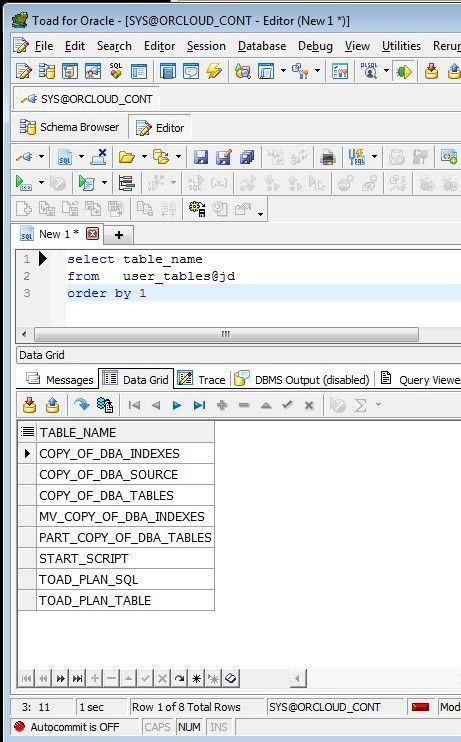Click the lightning bolt automation icon
The height and width of the screenshot is (742, 461).
click(x=214, y=71)
